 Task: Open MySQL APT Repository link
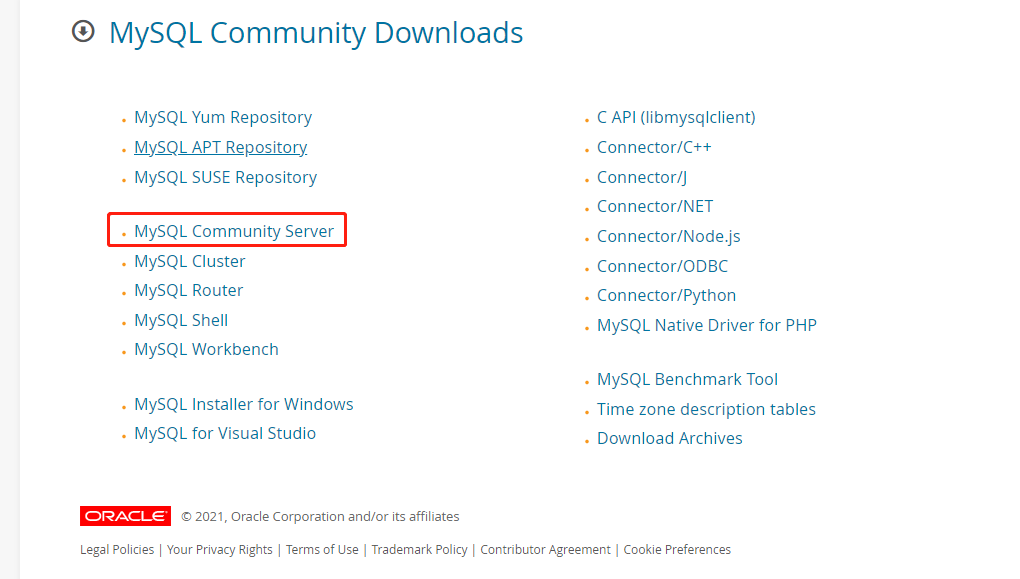pos(221,147)
